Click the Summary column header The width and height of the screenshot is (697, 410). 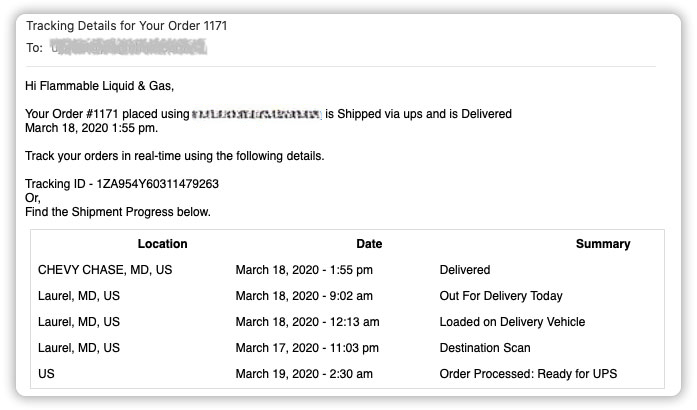pyautogui.click(x=603, y=244)
